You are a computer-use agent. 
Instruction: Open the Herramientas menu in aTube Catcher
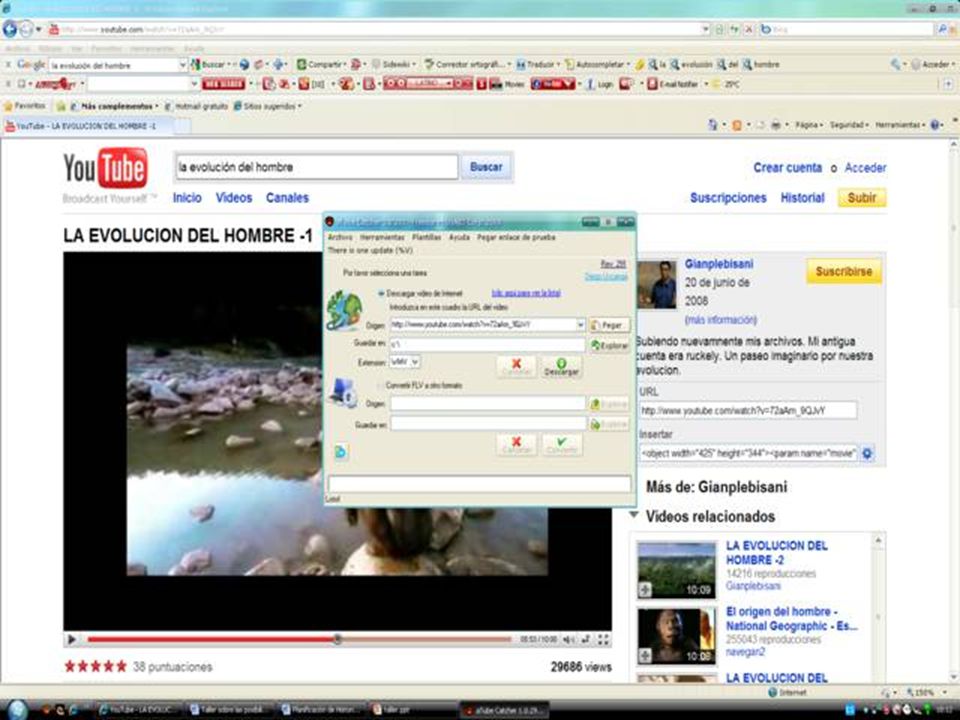coord(382,237)
